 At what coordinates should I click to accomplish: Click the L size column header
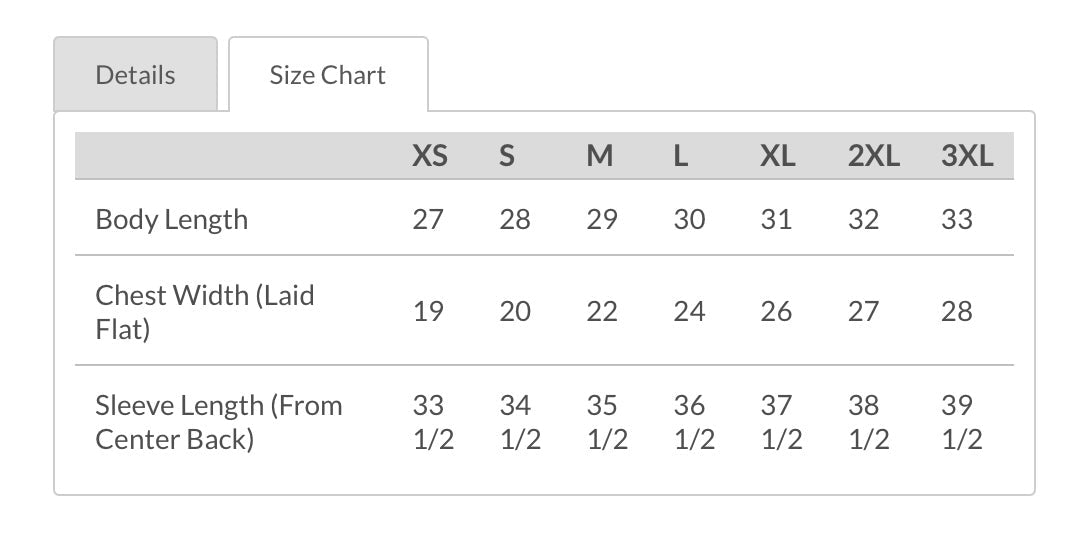[681, 156]
